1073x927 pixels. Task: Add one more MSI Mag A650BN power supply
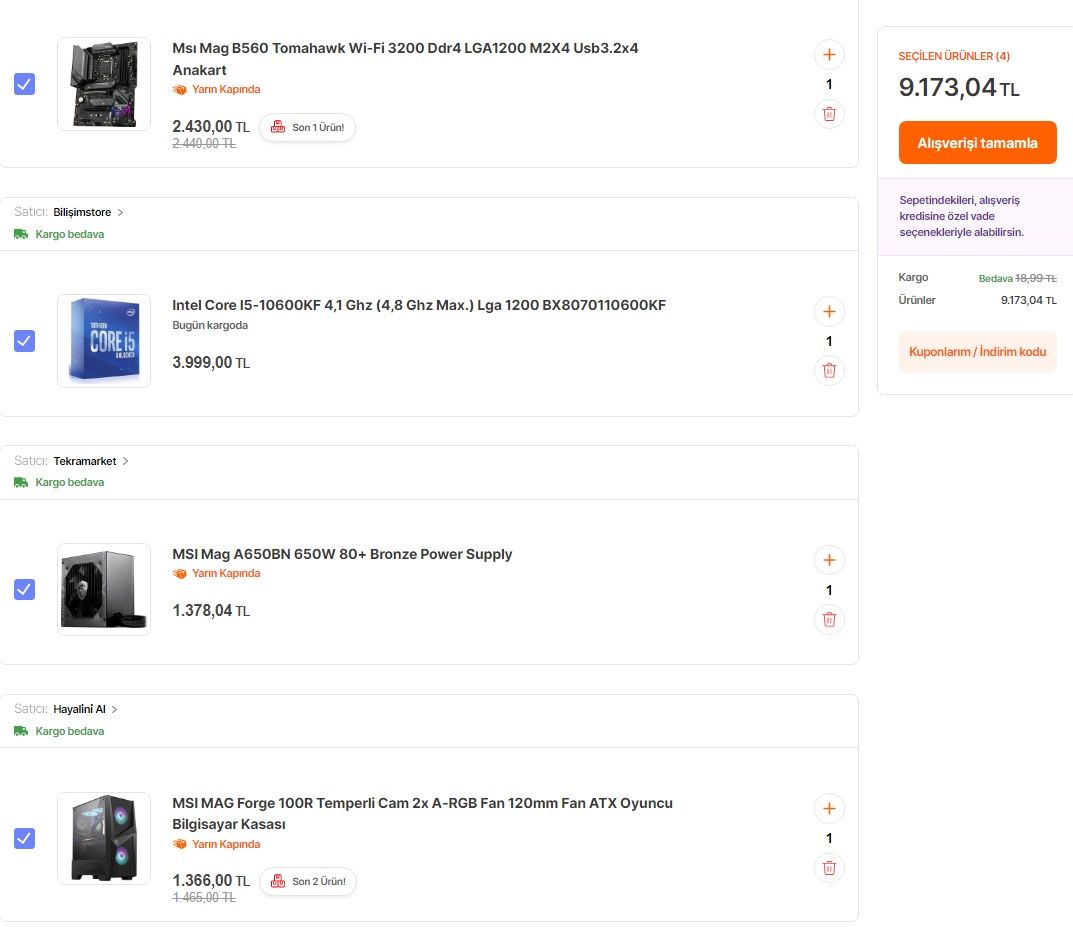tap(829, 560)
